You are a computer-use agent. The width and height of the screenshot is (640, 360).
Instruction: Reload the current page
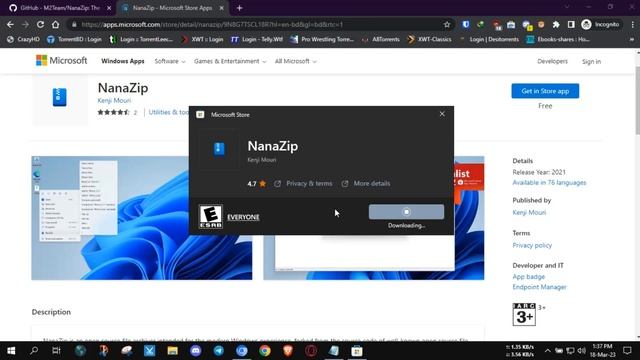click(40, 24)
